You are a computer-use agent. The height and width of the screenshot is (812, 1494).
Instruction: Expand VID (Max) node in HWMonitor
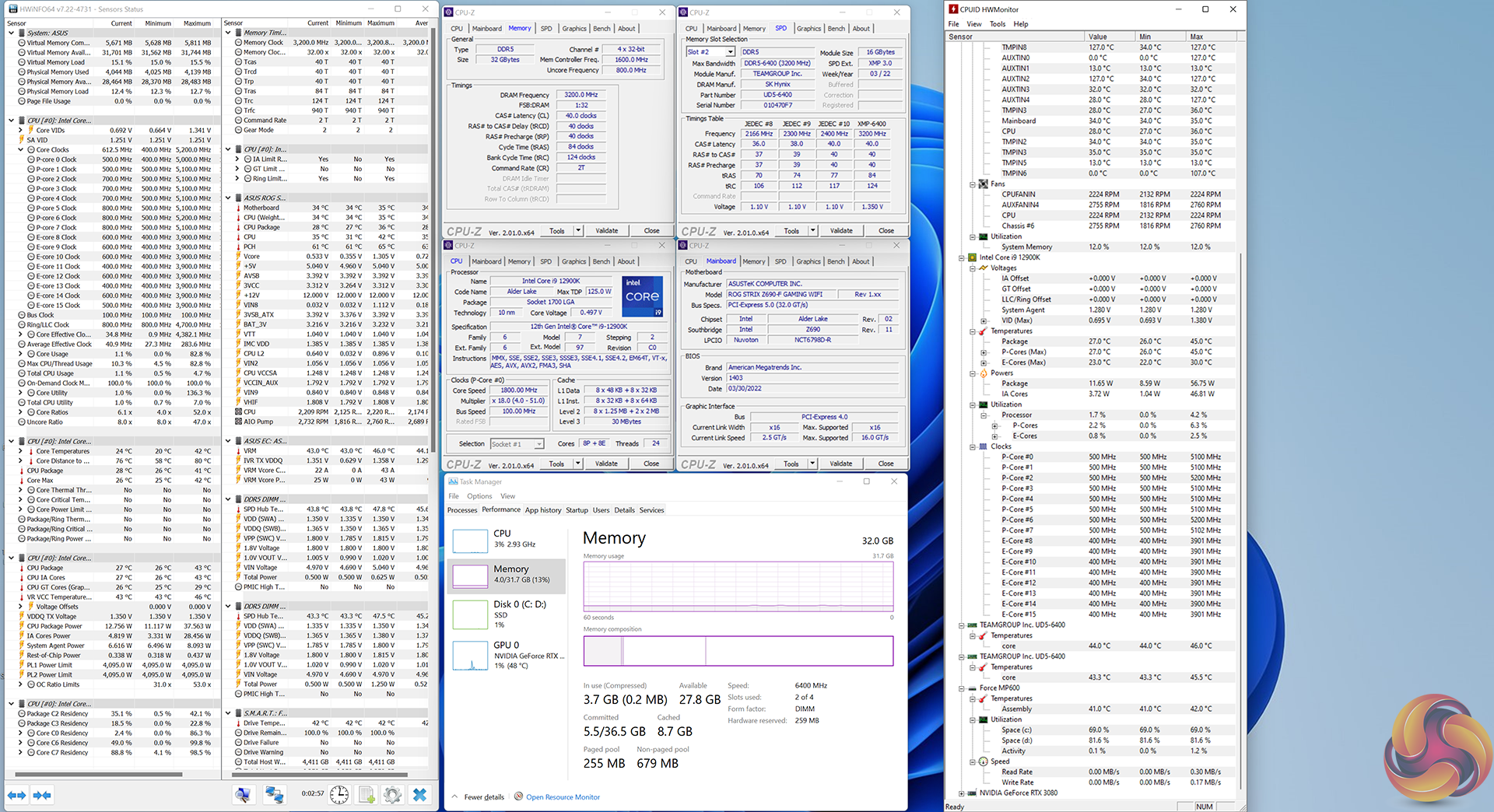pyautogui.click(x=984, y=320)
